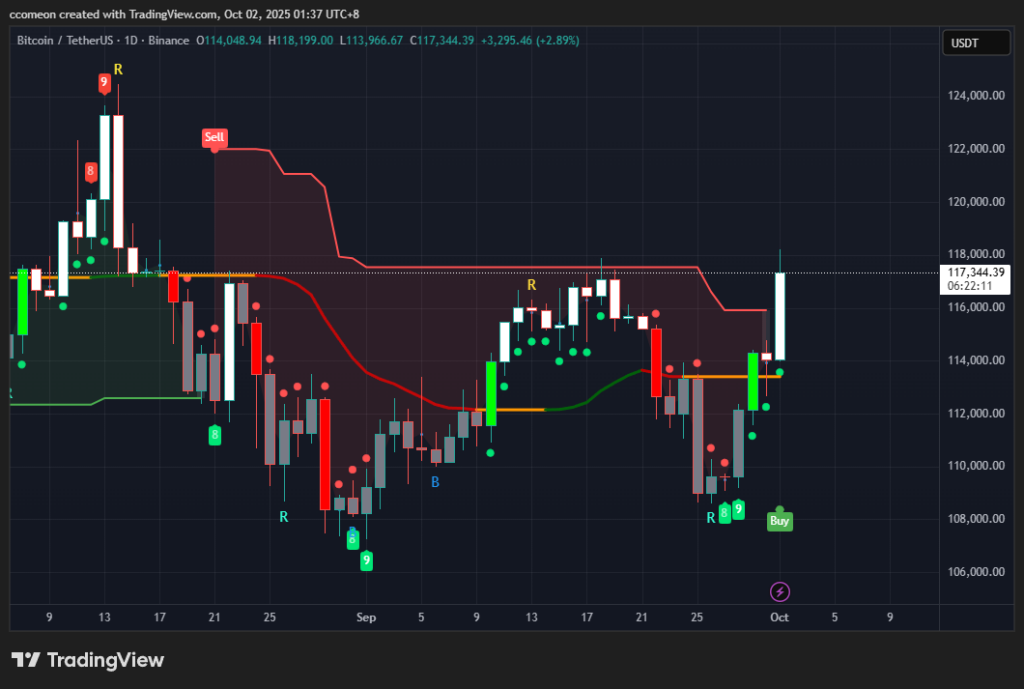Click the green 8 marker near Aug 21
Image resolution: width=1024 pixels, height=689 pixels.
[214, 434]
